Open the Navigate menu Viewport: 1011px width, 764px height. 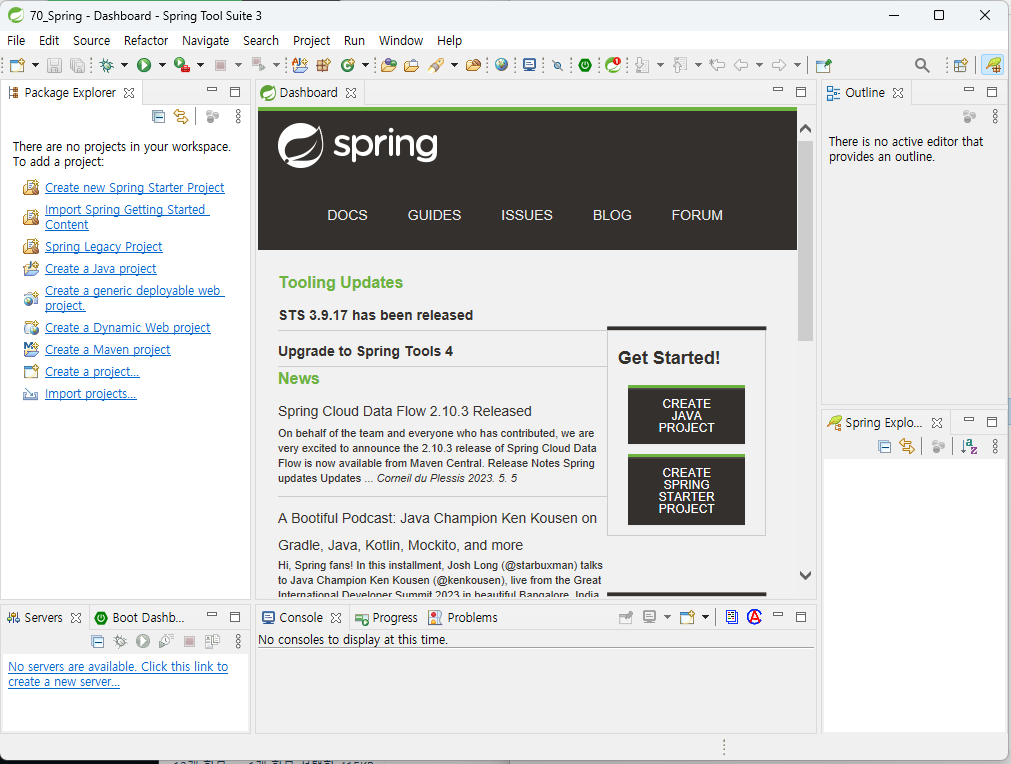[x=205, y=41]
